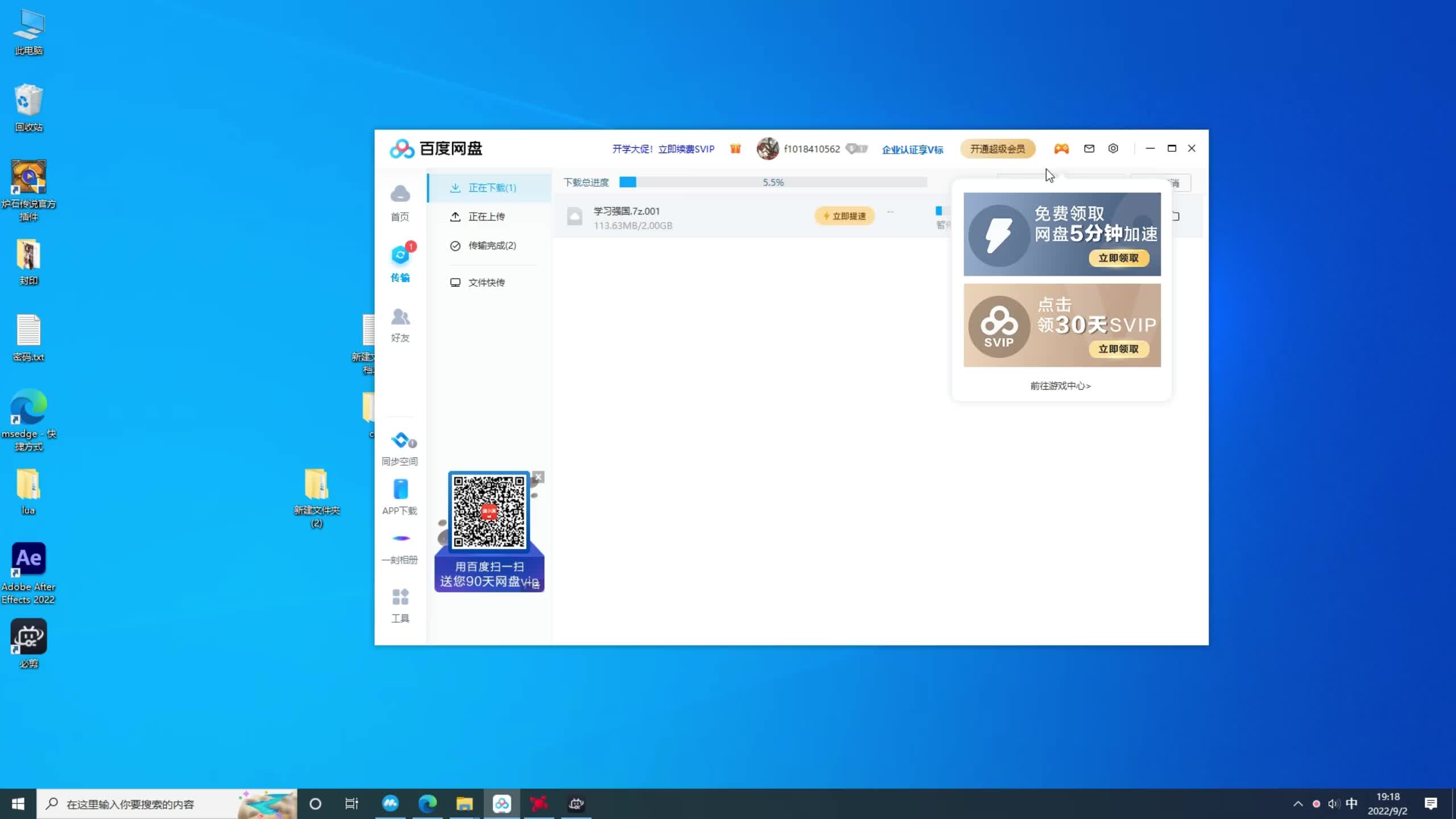Viewport: 1456px width, 819px height.
Task: Claim the free 5分钟加速 offer
Action: point(1118,258)
